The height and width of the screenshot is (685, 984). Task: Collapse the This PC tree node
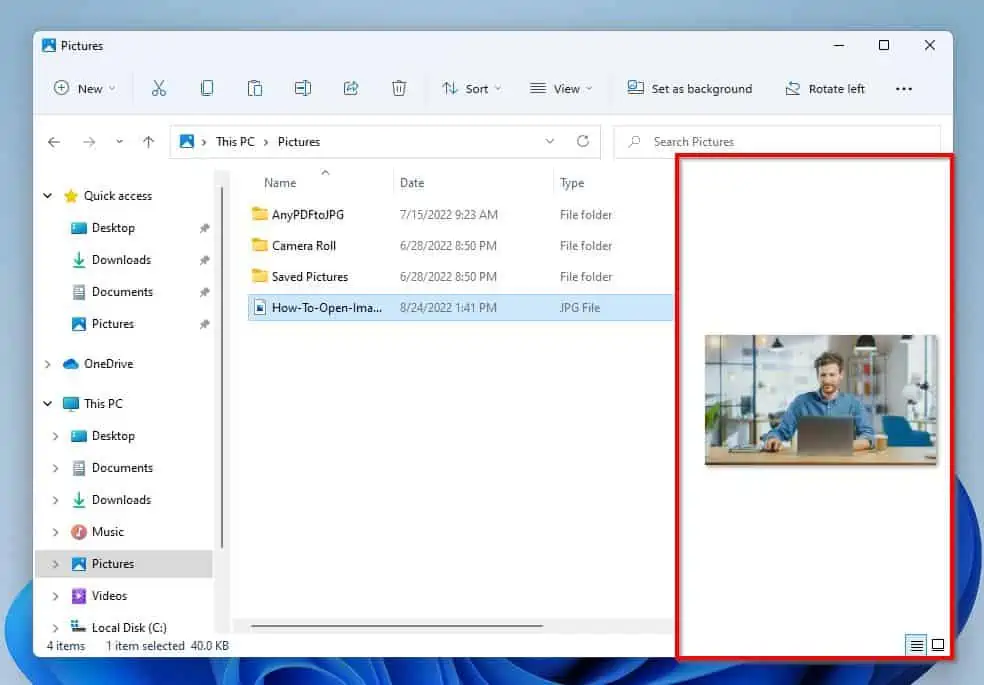pyautogui.click(x=48, y=403)
